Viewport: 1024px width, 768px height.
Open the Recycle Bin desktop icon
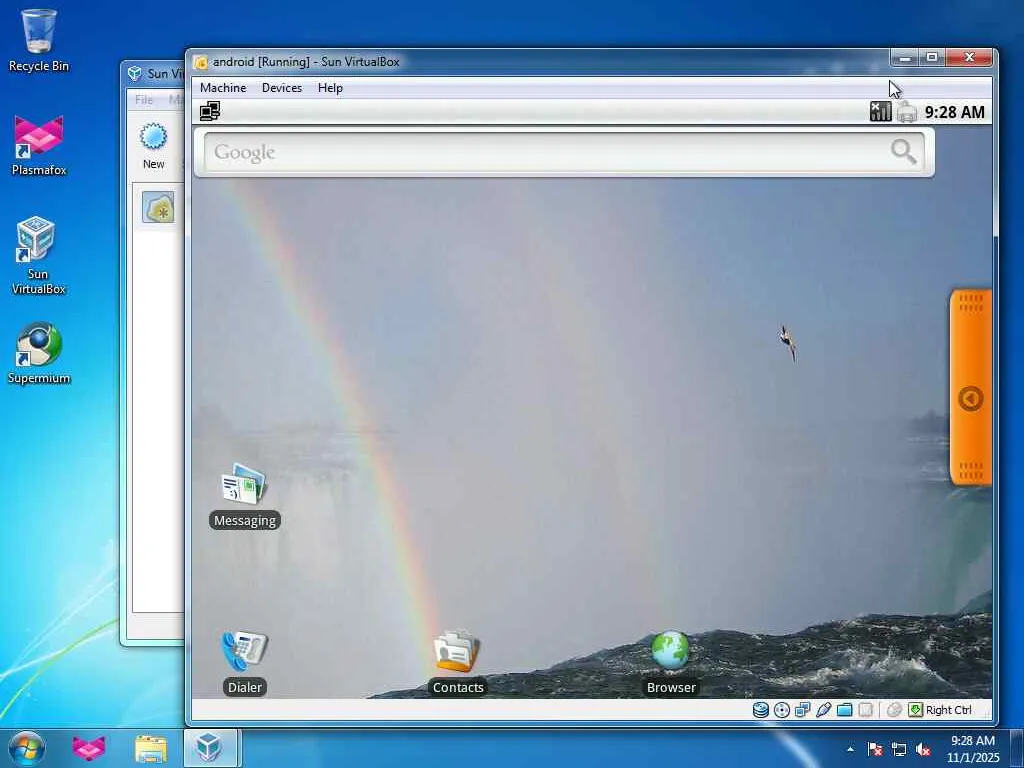(x=39, y=40)
